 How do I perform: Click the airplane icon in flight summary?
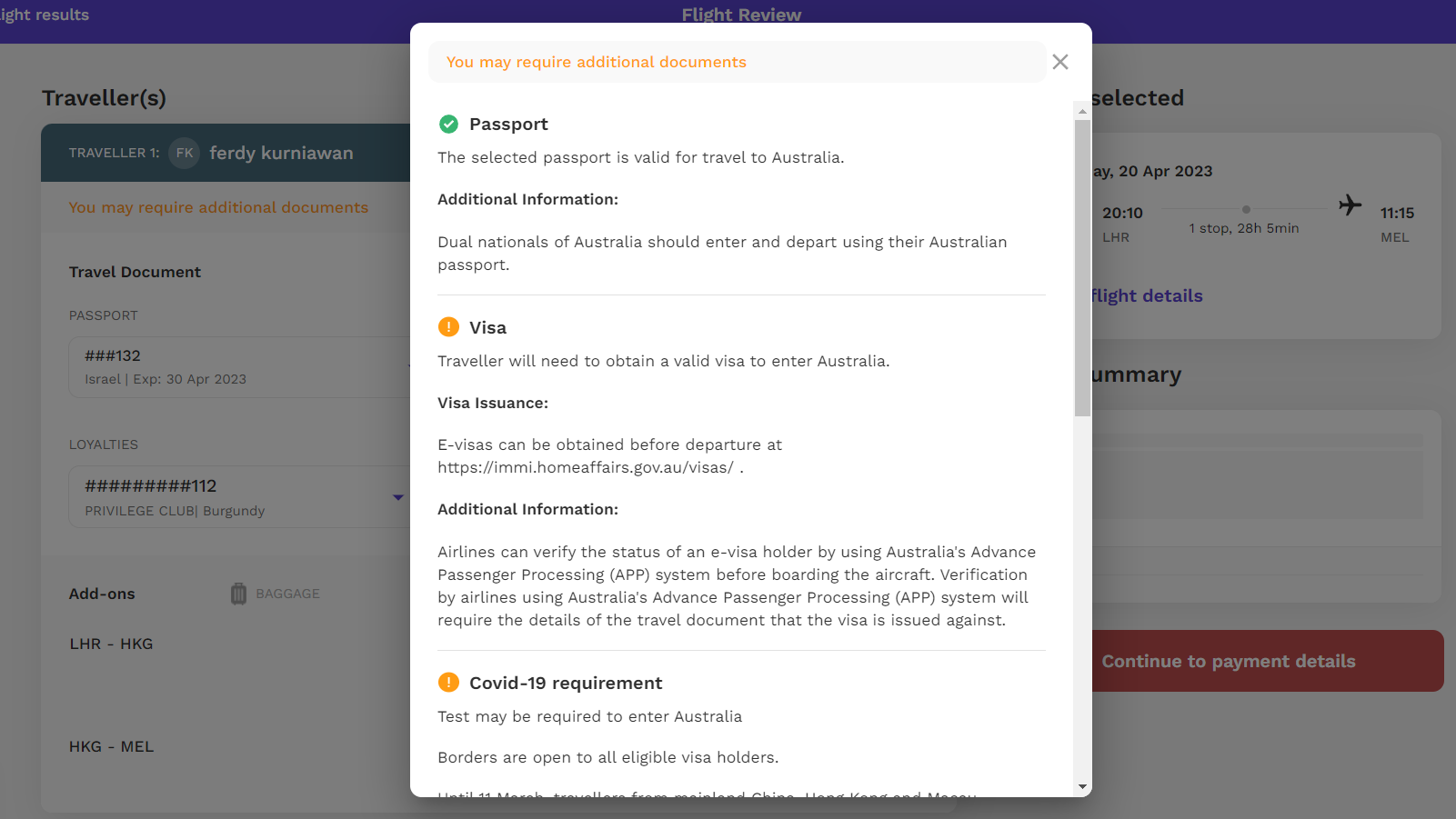(x=1351, y=205)
